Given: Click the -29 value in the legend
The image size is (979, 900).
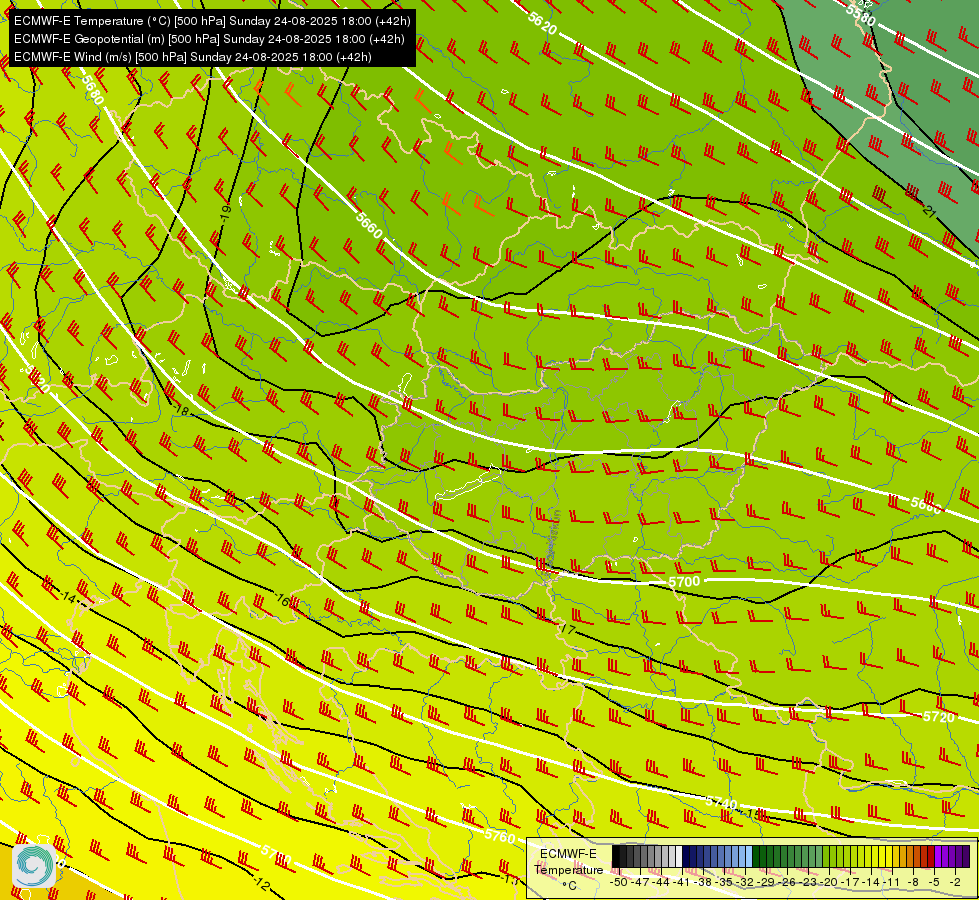Looking at the screenshot, I should coord(766,882).
